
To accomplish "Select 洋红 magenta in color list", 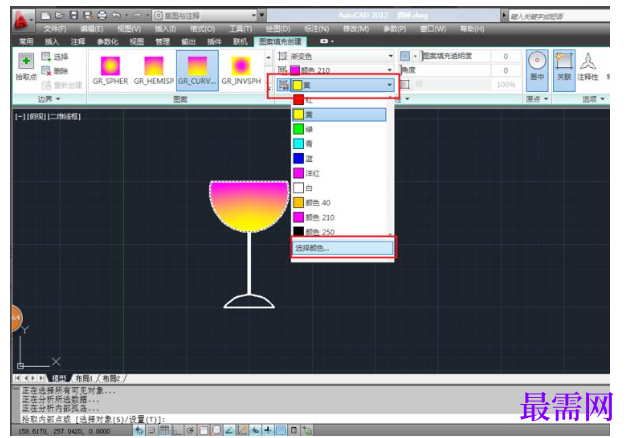I will [339, 173].
